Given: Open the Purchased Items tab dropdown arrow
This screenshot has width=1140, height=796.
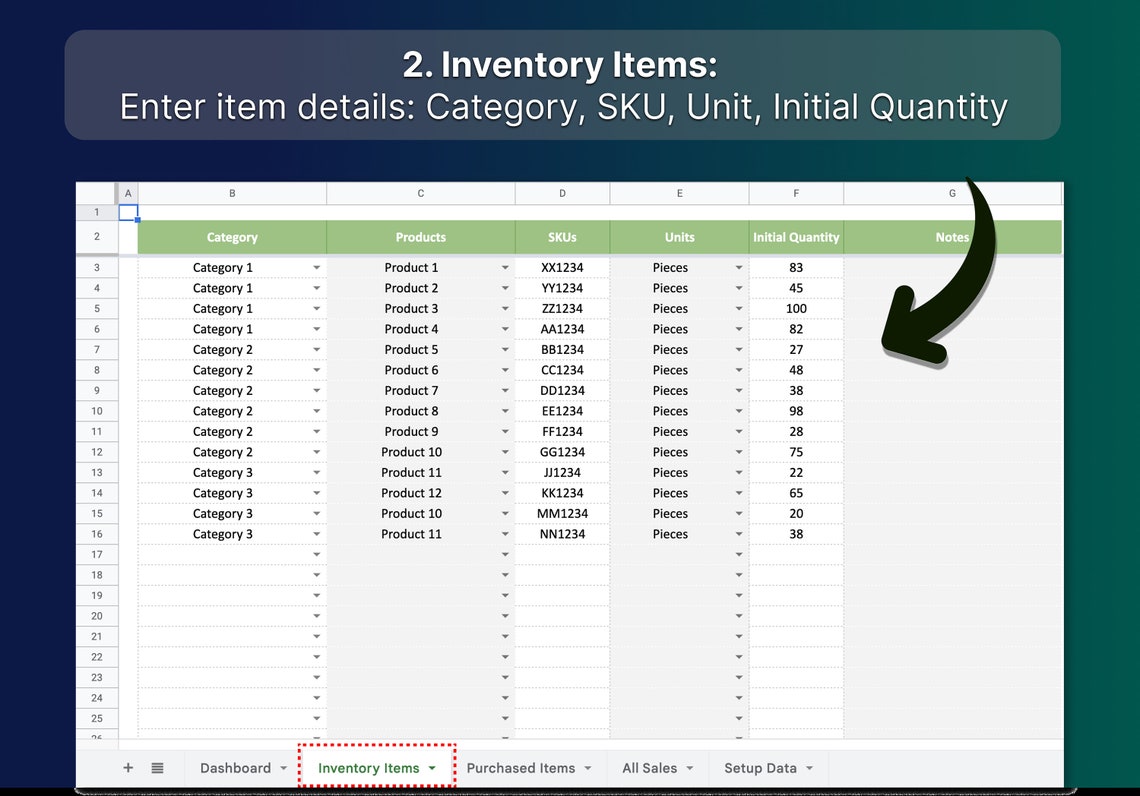Looking at the screenshot, I should tap(589, 767).
